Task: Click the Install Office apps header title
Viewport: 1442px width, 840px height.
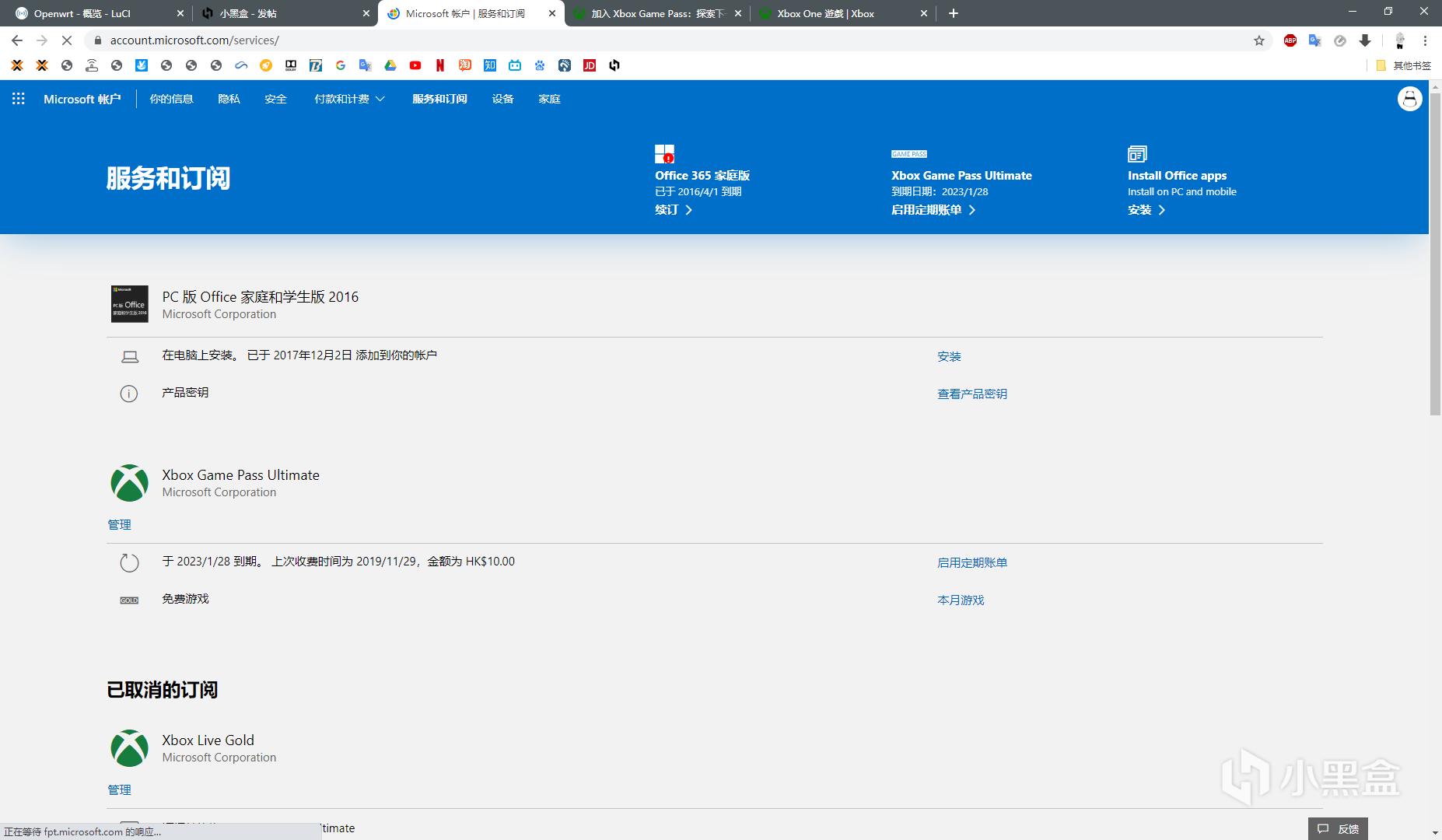Action: pos(1177,176)
